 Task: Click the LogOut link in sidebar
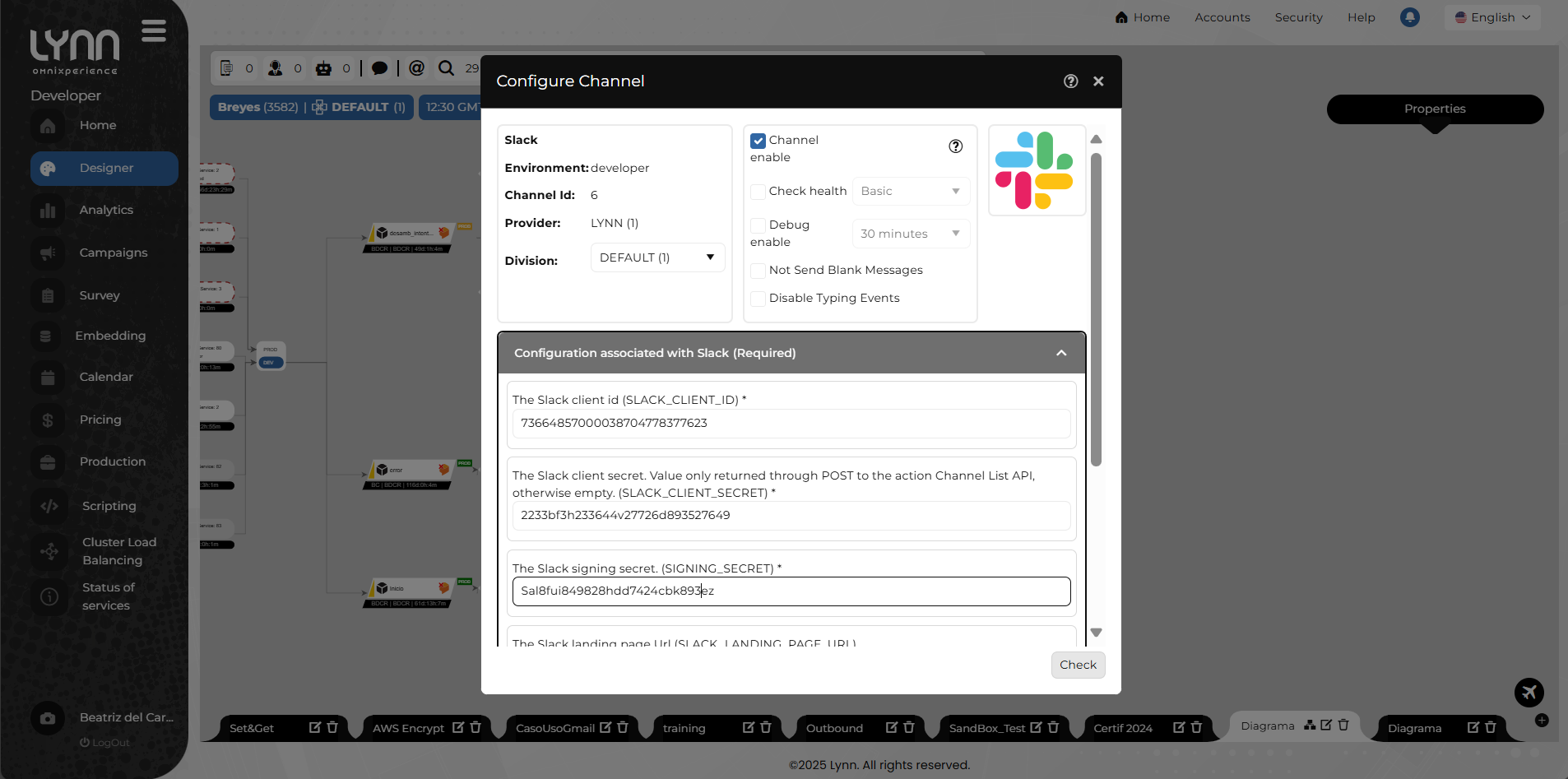(104, 742)
